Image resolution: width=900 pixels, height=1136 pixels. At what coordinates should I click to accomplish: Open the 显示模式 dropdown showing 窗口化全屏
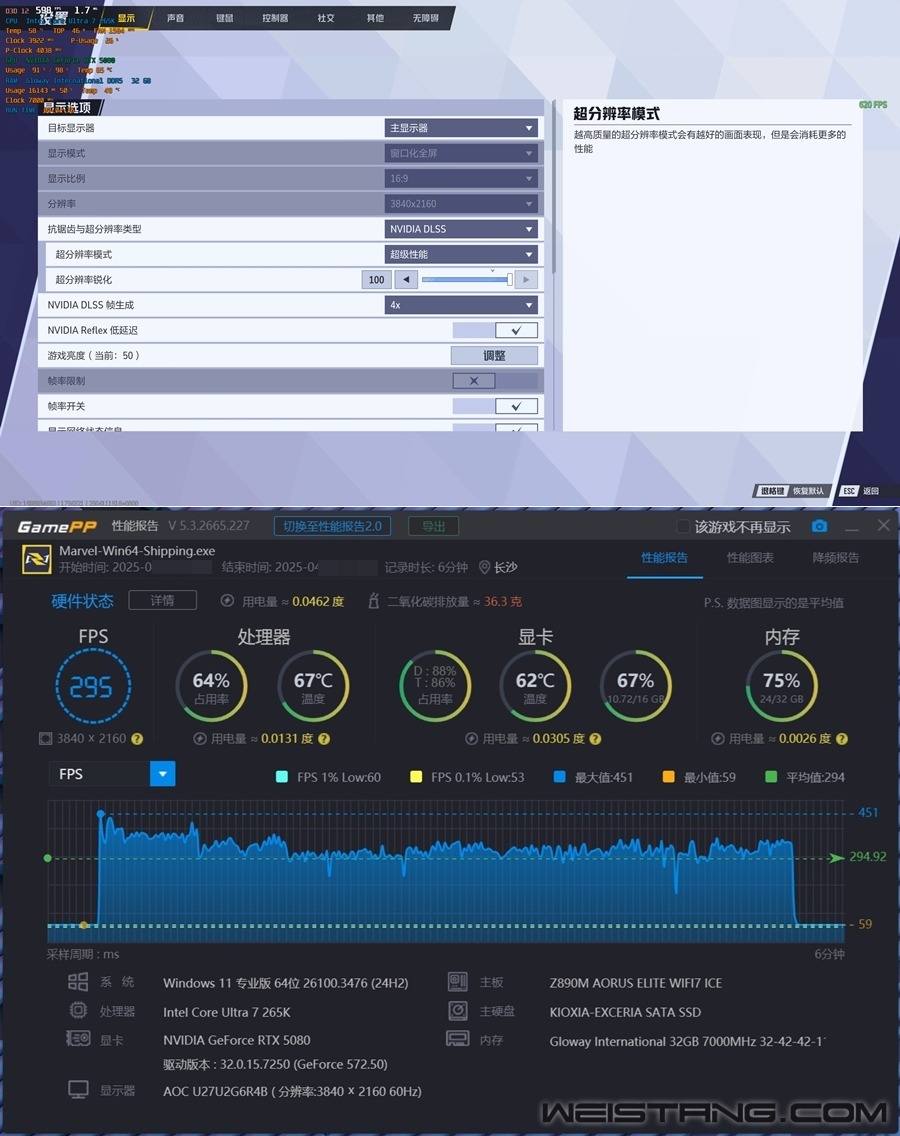[461, 154]
